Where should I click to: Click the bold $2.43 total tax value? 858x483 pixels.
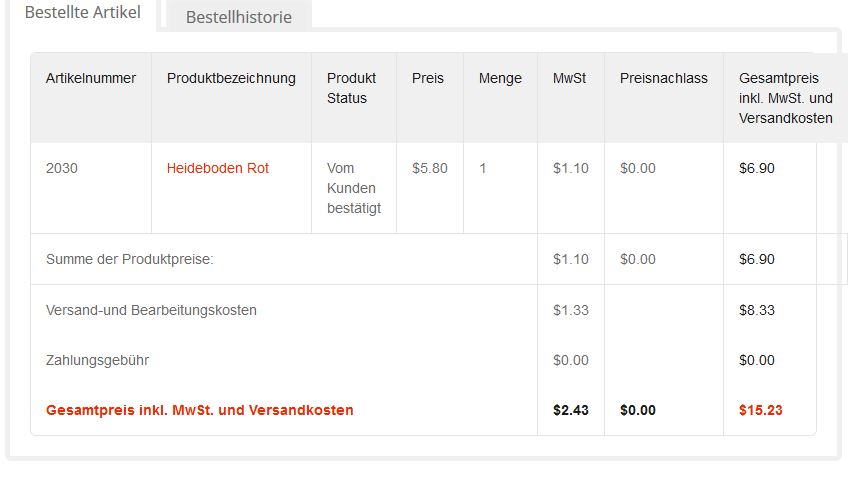tap(571, 410)
